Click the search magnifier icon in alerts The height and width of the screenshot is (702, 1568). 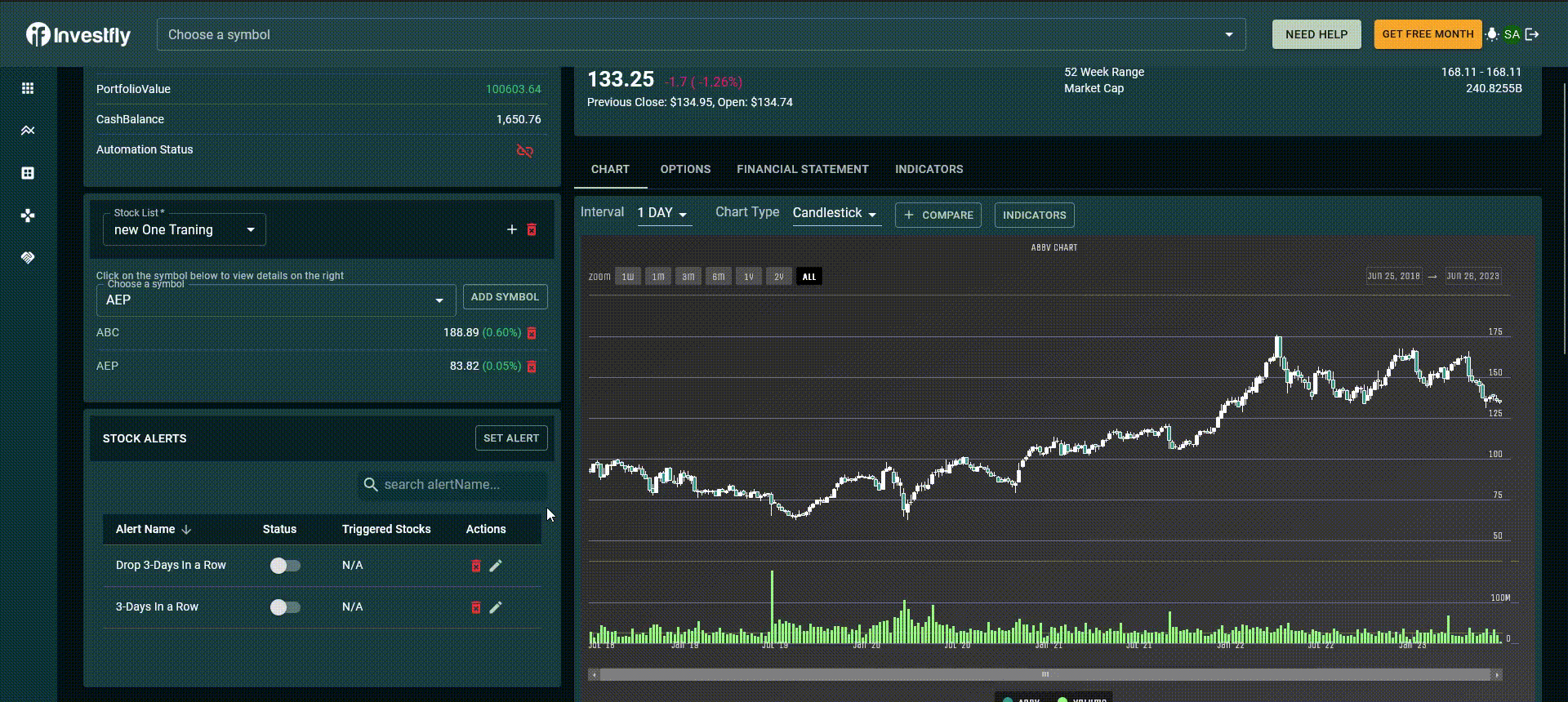point(371,485)
